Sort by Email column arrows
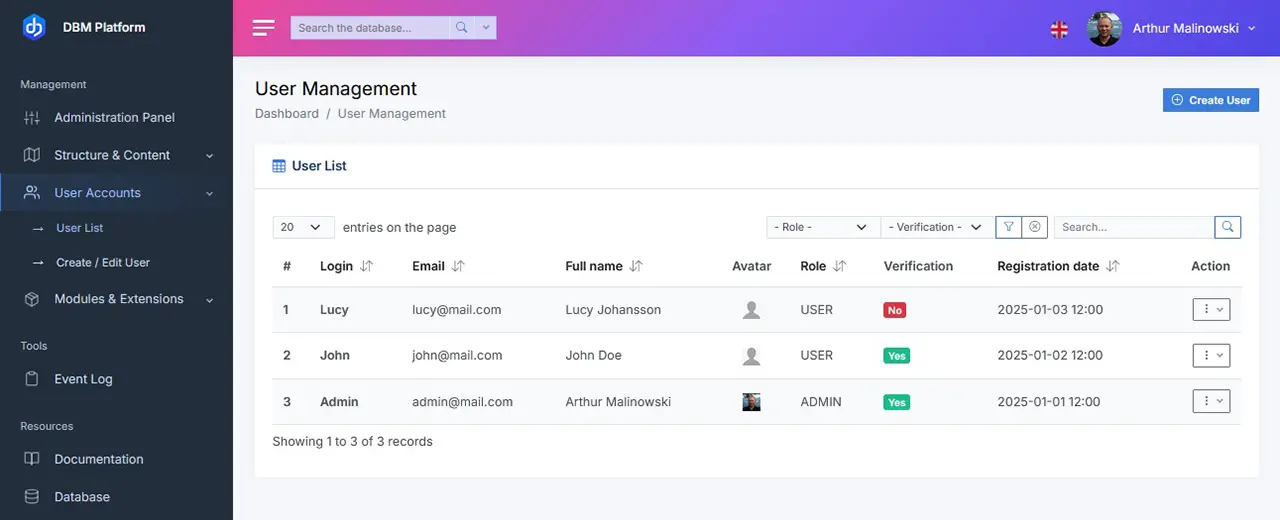This screenshot has height=520, width=1280. click(458, 267)
